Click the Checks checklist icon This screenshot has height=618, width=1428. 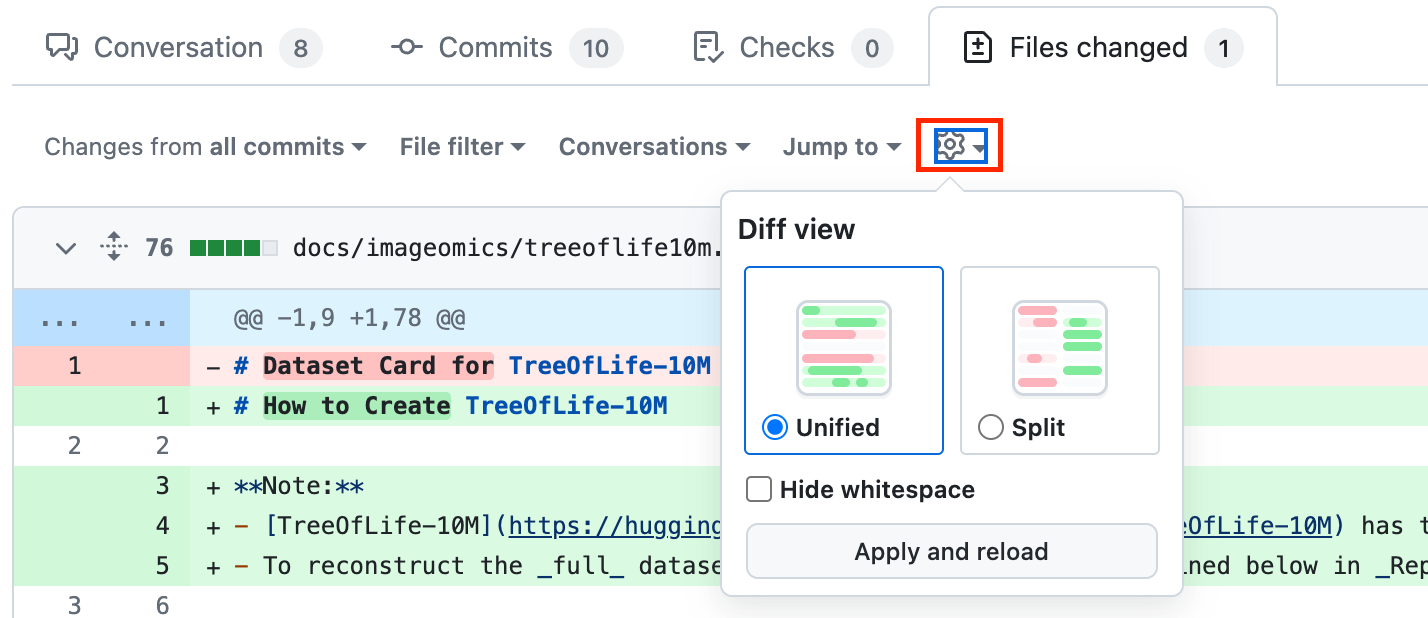coord(708,47)
